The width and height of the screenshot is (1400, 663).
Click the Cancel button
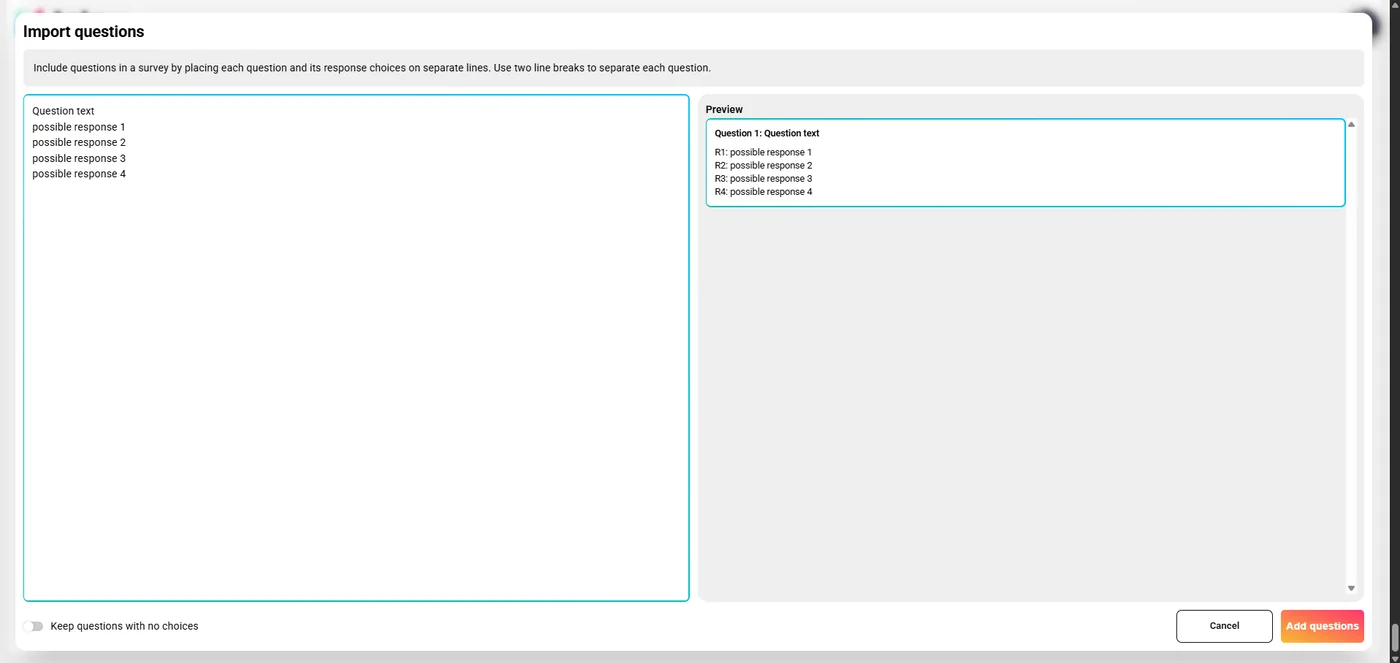(x=1224, y=626)
